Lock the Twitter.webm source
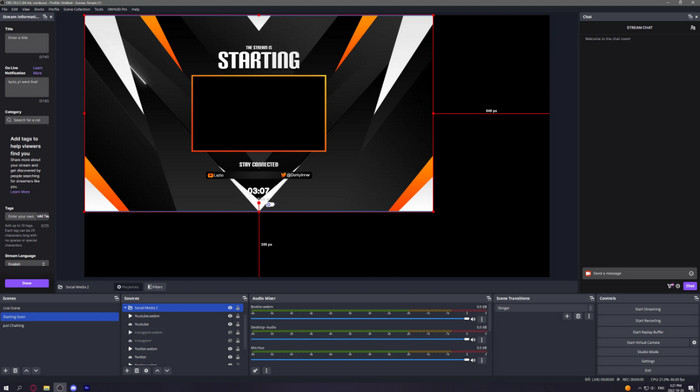 click(x=238, y=349)
